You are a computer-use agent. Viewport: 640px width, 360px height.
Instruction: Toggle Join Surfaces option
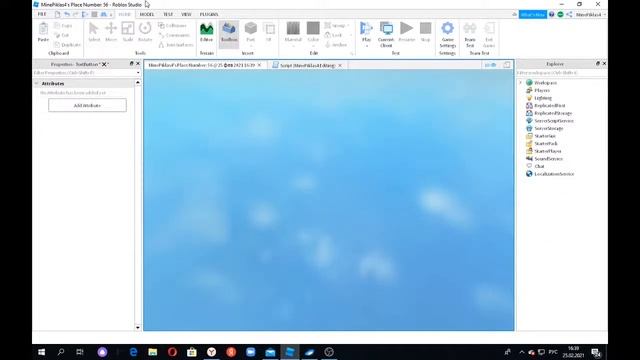pos(176,44)
